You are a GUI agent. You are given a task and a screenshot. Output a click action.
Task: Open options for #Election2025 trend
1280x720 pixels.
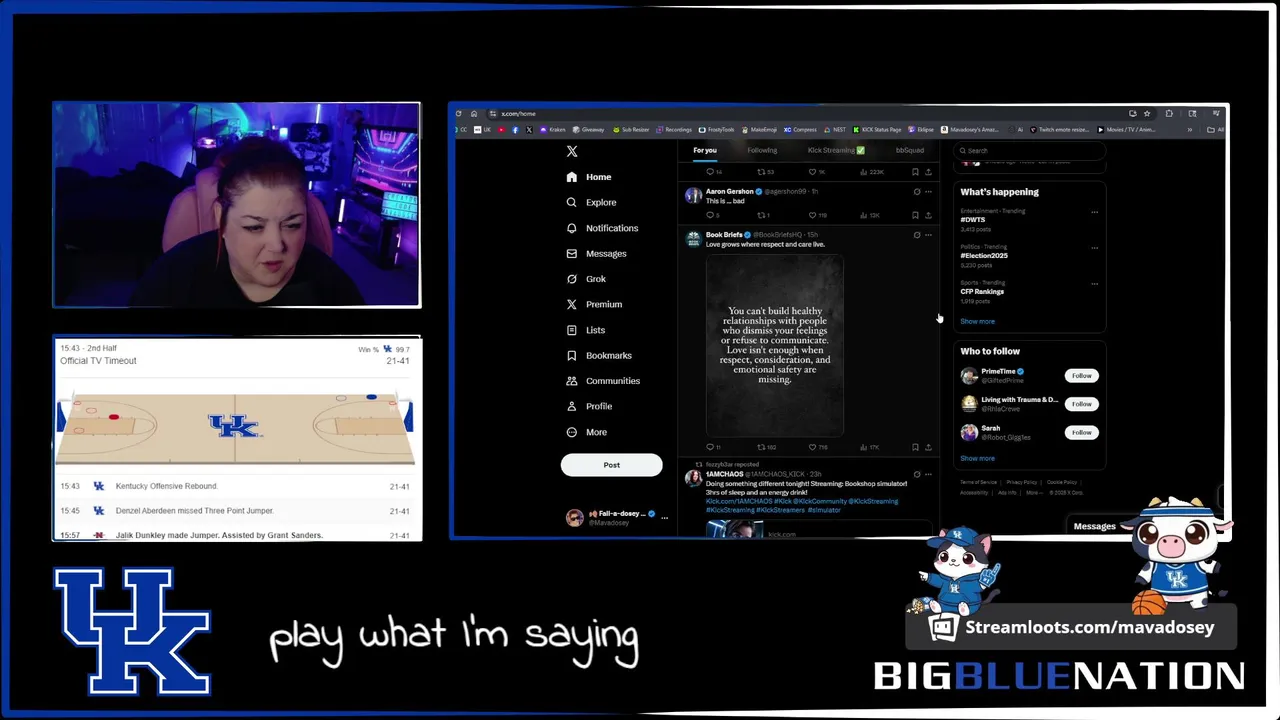(x=1094, y=248)
